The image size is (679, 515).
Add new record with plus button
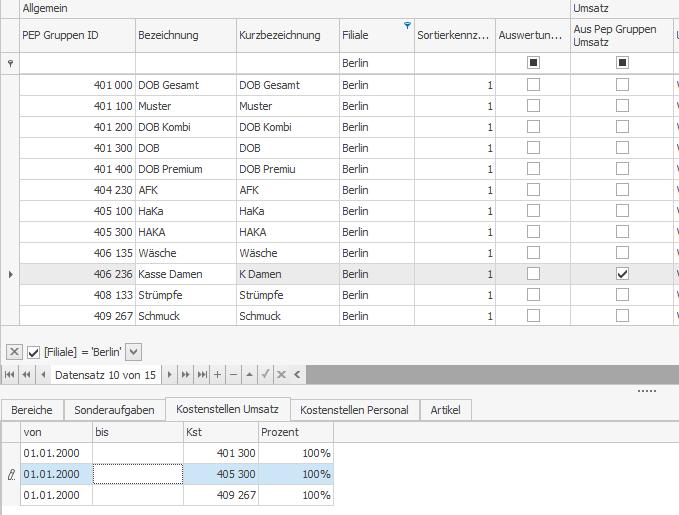pos(218,374)
